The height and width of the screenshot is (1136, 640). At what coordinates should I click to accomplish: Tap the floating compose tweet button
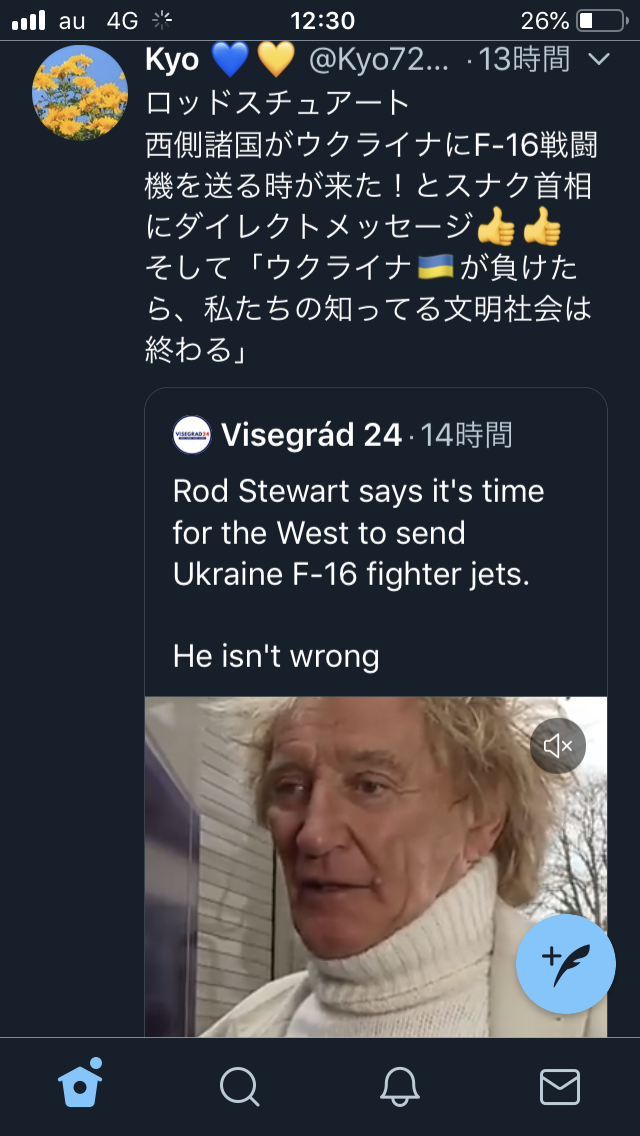coord(565,964)
